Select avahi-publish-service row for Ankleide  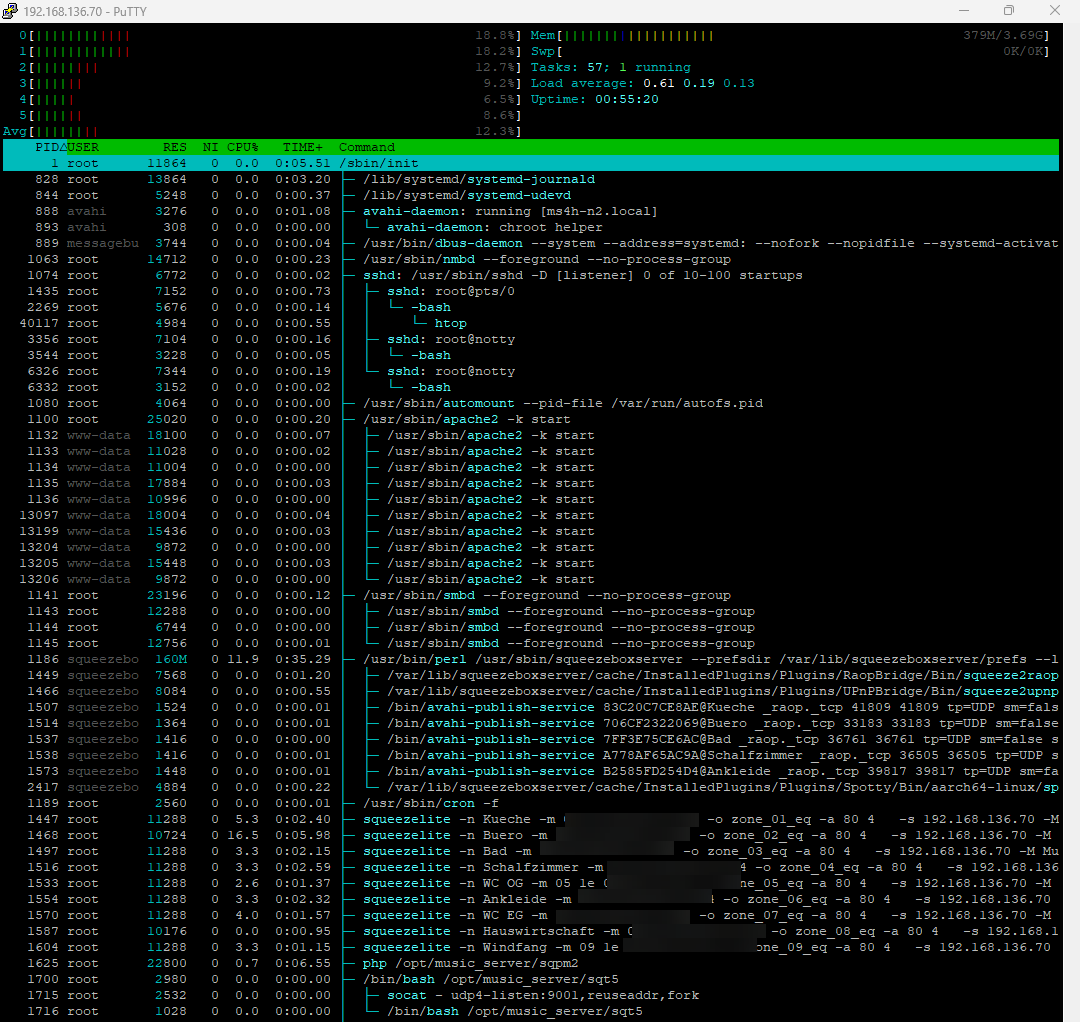coord(530,771)
